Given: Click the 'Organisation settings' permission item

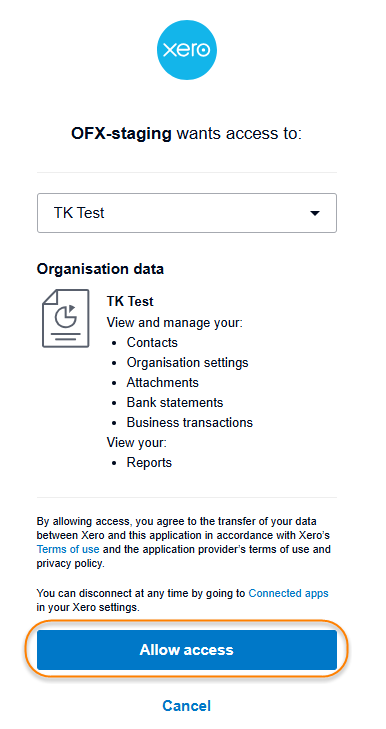Looking at the screenshot, I should click(187, 363).
